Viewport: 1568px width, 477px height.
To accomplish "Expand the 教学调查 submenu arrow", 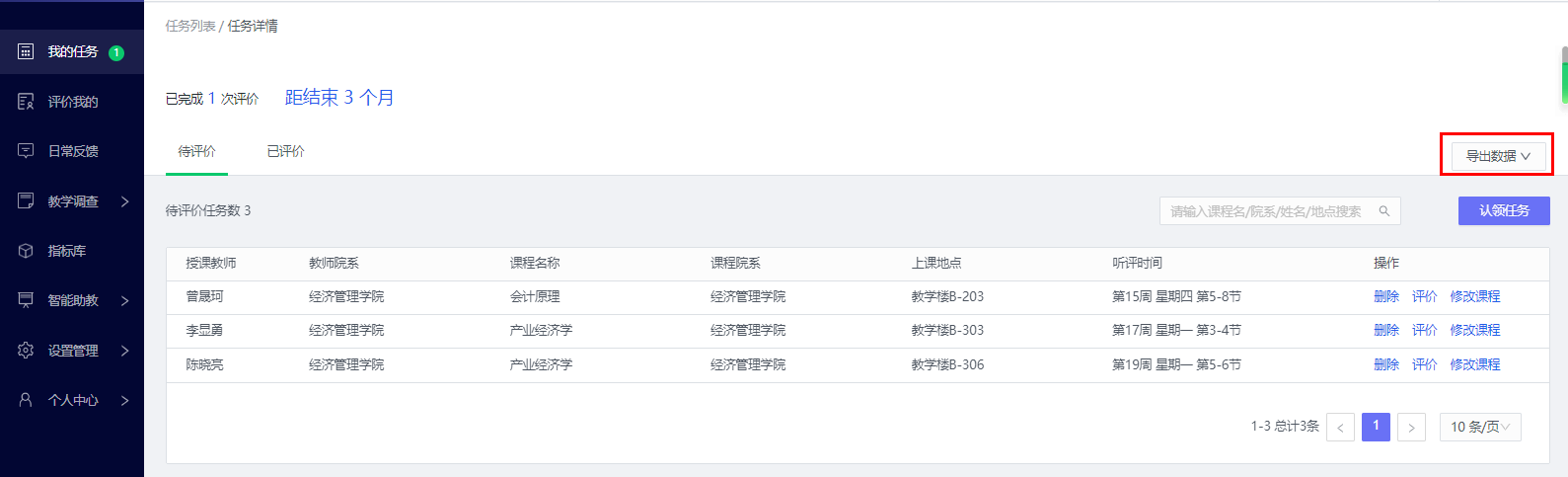I will point(125,201).
